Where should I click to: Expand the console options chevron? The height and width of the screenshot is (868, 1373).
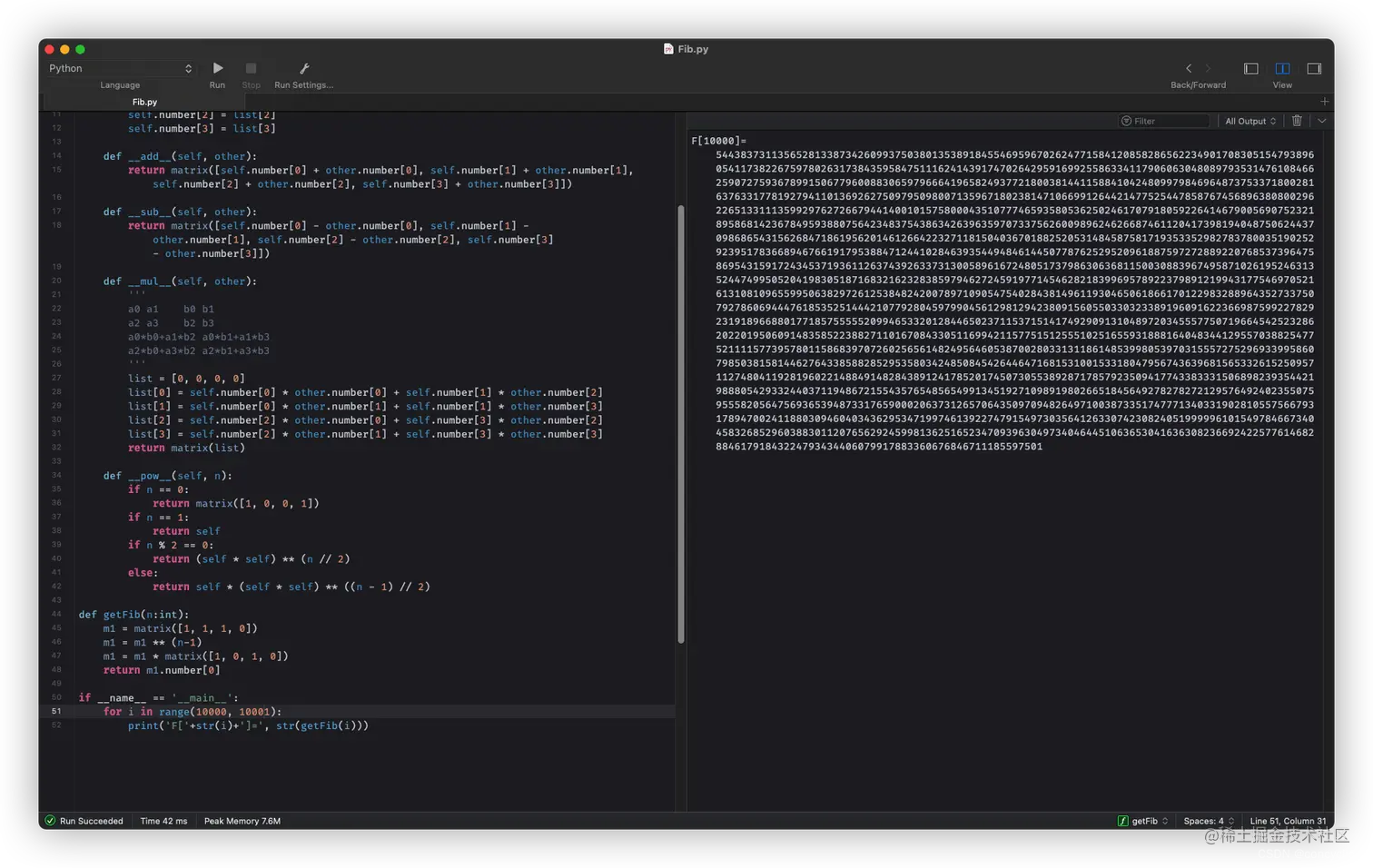coord(1322,121)
